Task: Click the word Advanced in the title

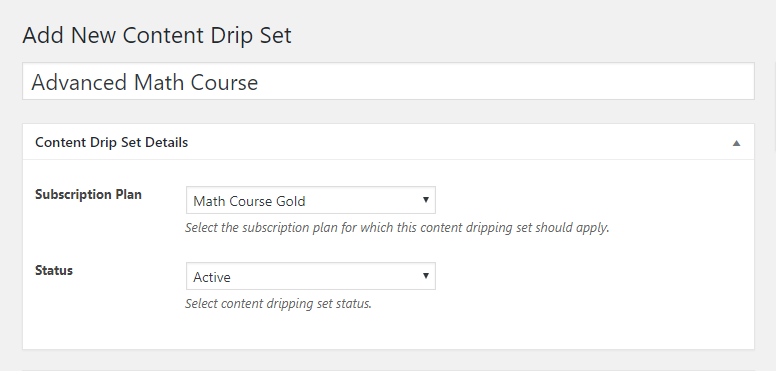Action: click(79, 82)
